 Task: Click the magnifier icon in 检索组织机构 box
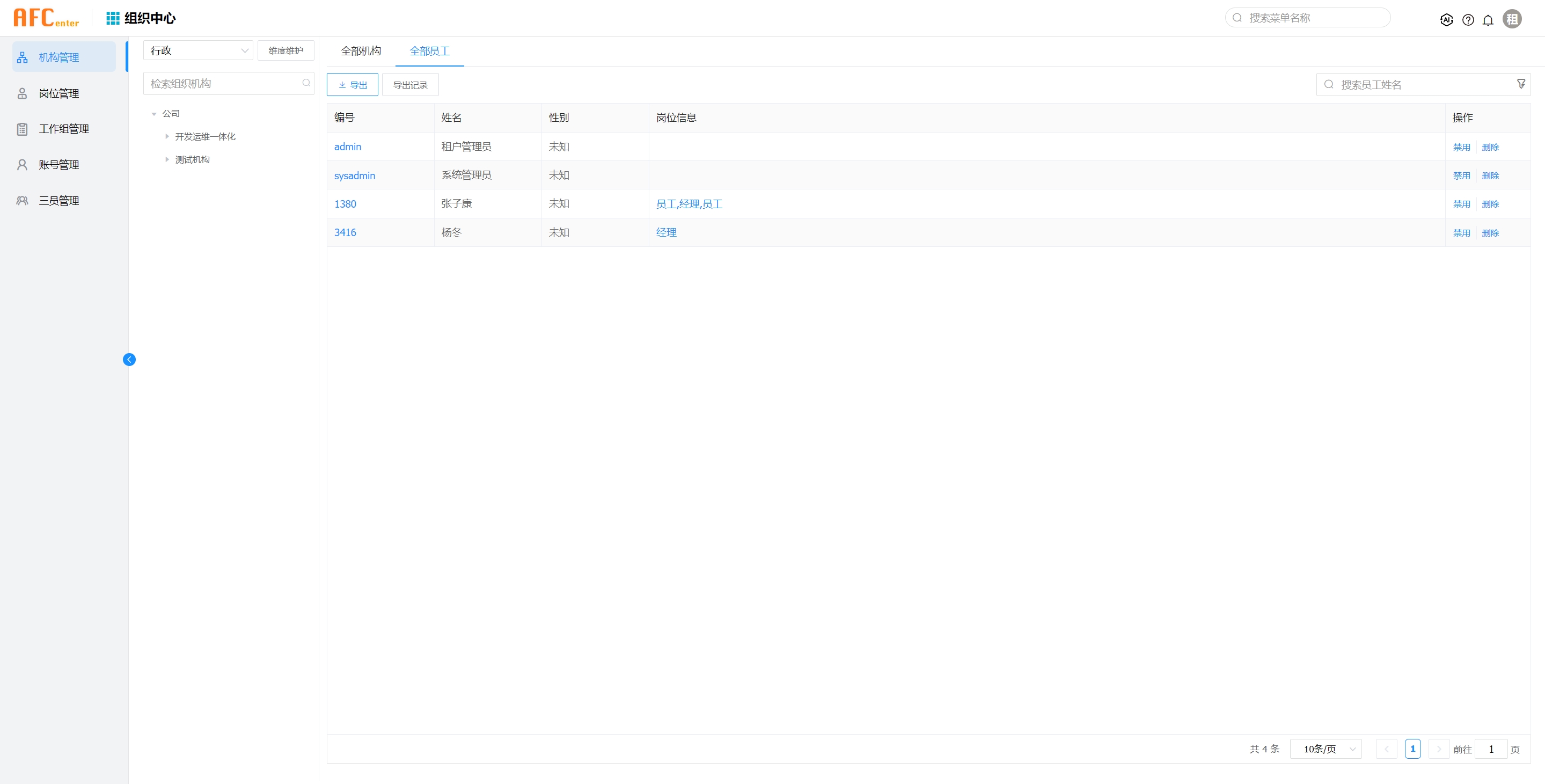[x=306, y=83]
